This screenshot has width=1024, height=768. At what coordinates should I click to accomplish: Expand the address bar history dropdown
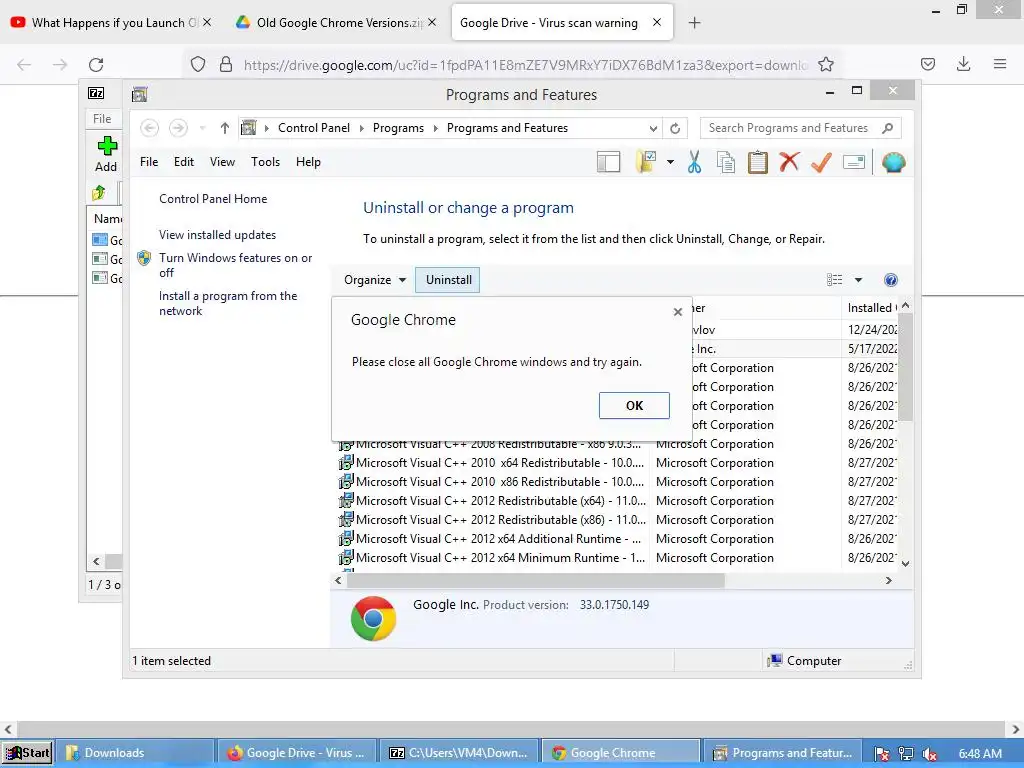653,129
